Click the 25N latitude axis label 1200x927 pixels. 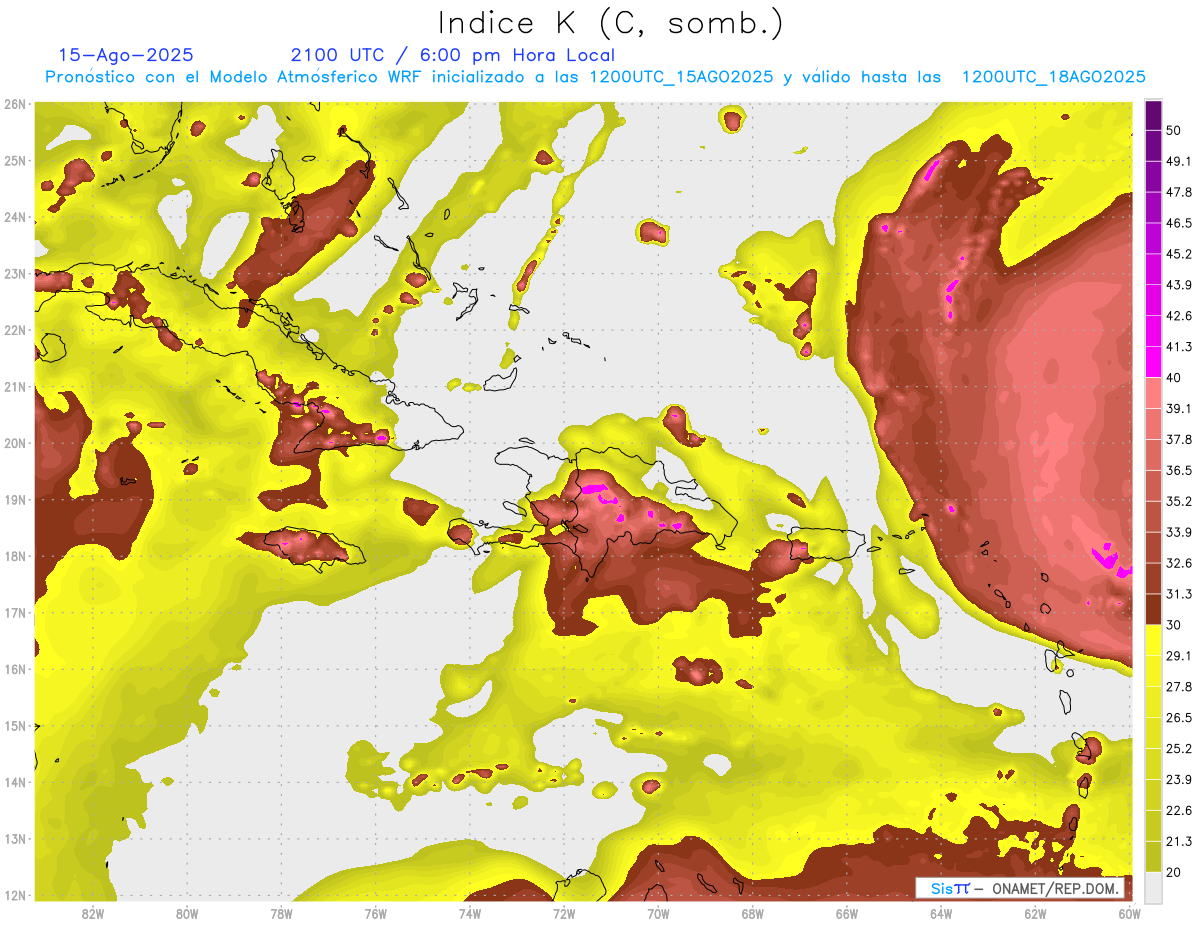[x=15, y=161]
